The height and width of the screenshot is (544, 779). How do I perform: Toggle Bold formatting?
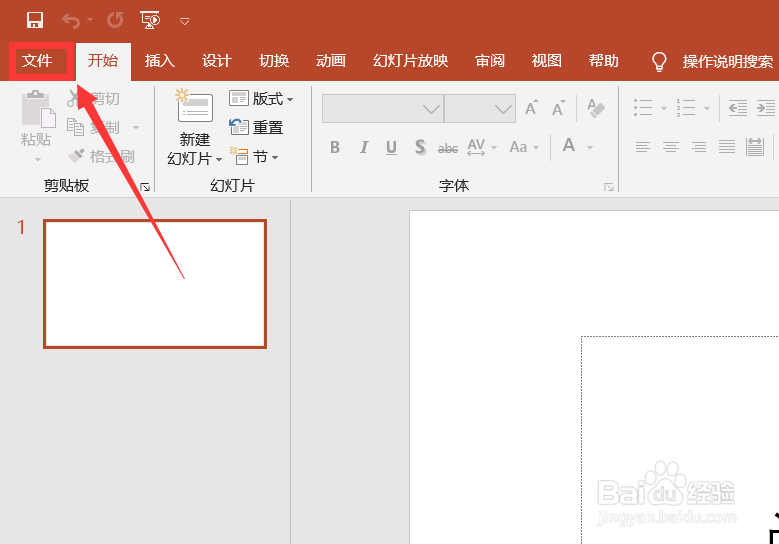tap(335, 147)
